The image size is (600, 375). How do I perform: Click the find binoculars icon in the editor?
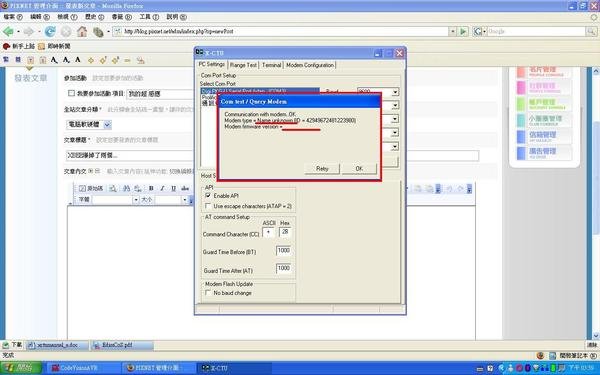point(126,188)
